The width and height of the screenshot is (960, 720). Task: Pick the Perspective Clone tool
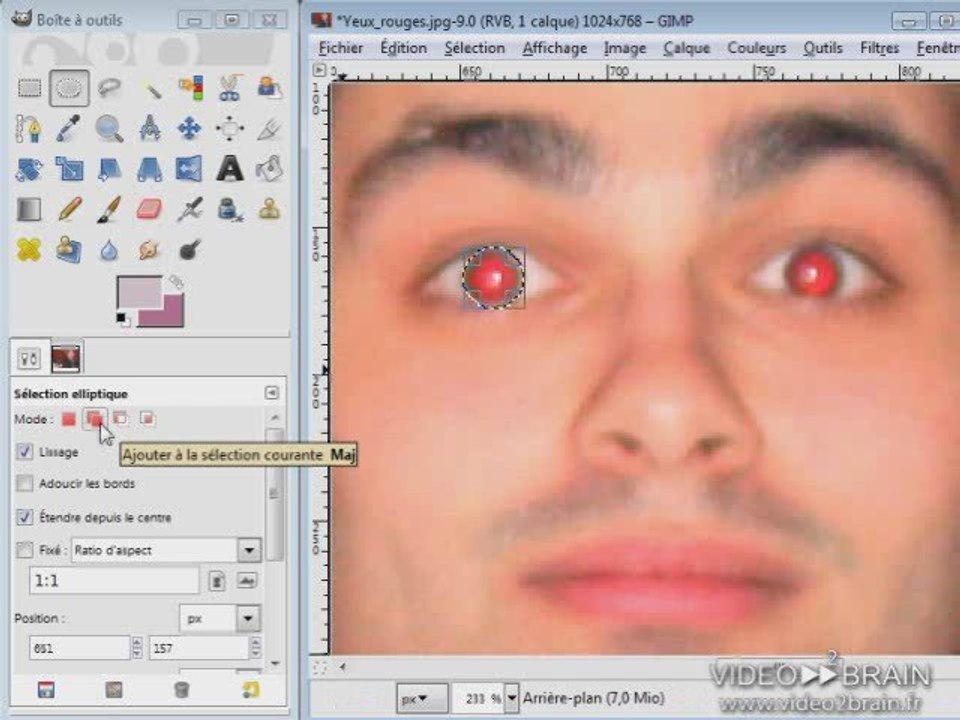(69, 250)
